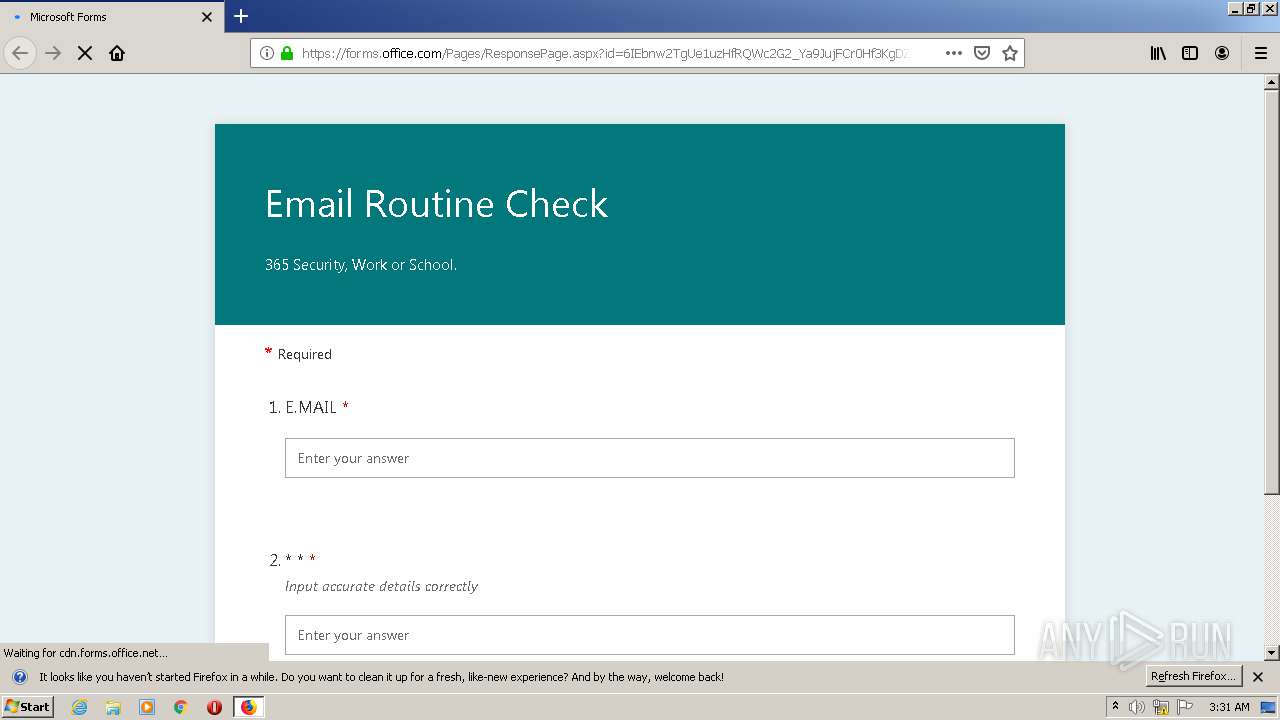The image size is (1280, 720).
Task: Go forward one page in Firefox
Action: [x=53, y=53]
